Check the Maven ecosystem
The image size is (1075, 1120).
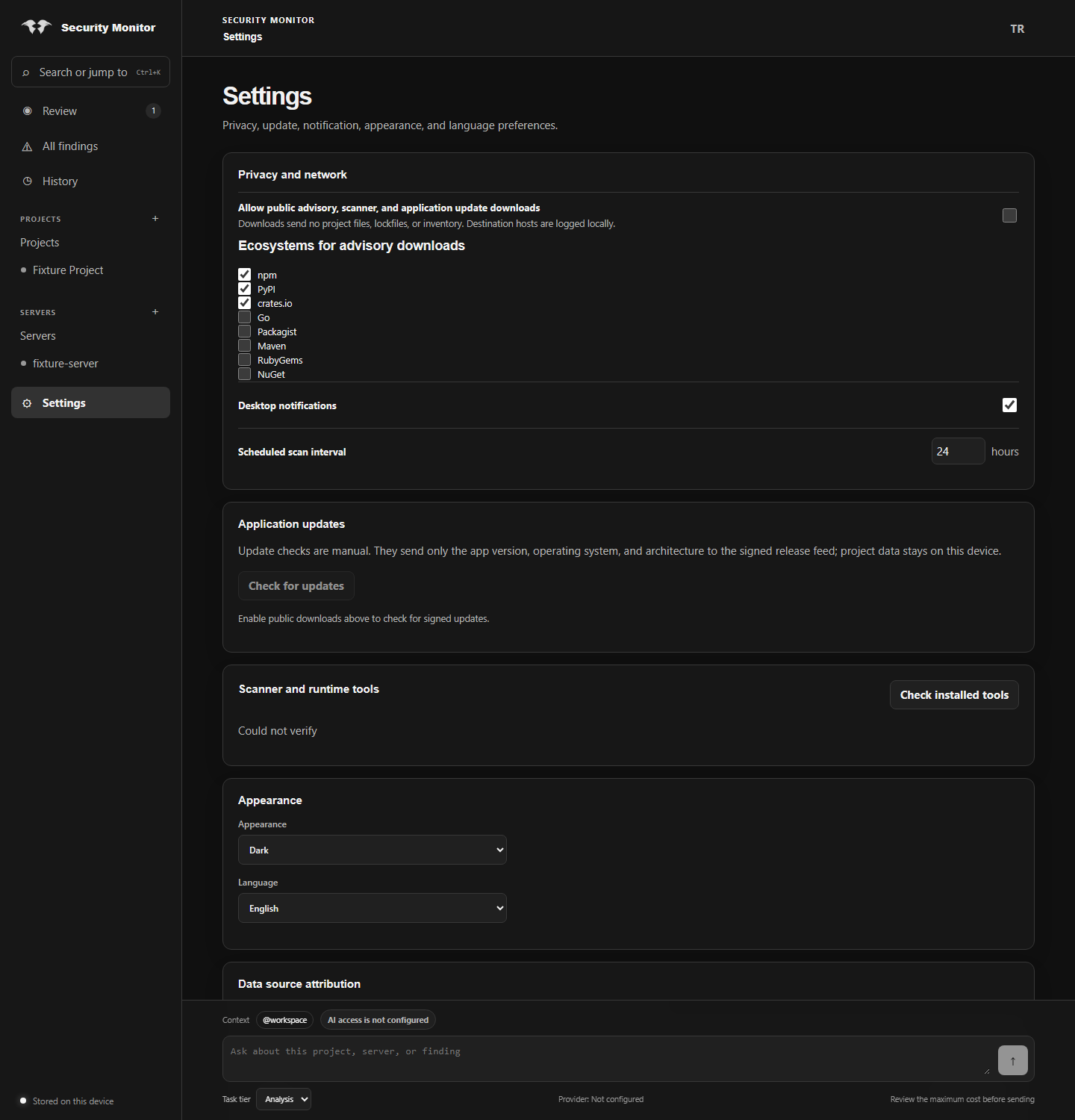pyautogui.click(x=245, y=346)
